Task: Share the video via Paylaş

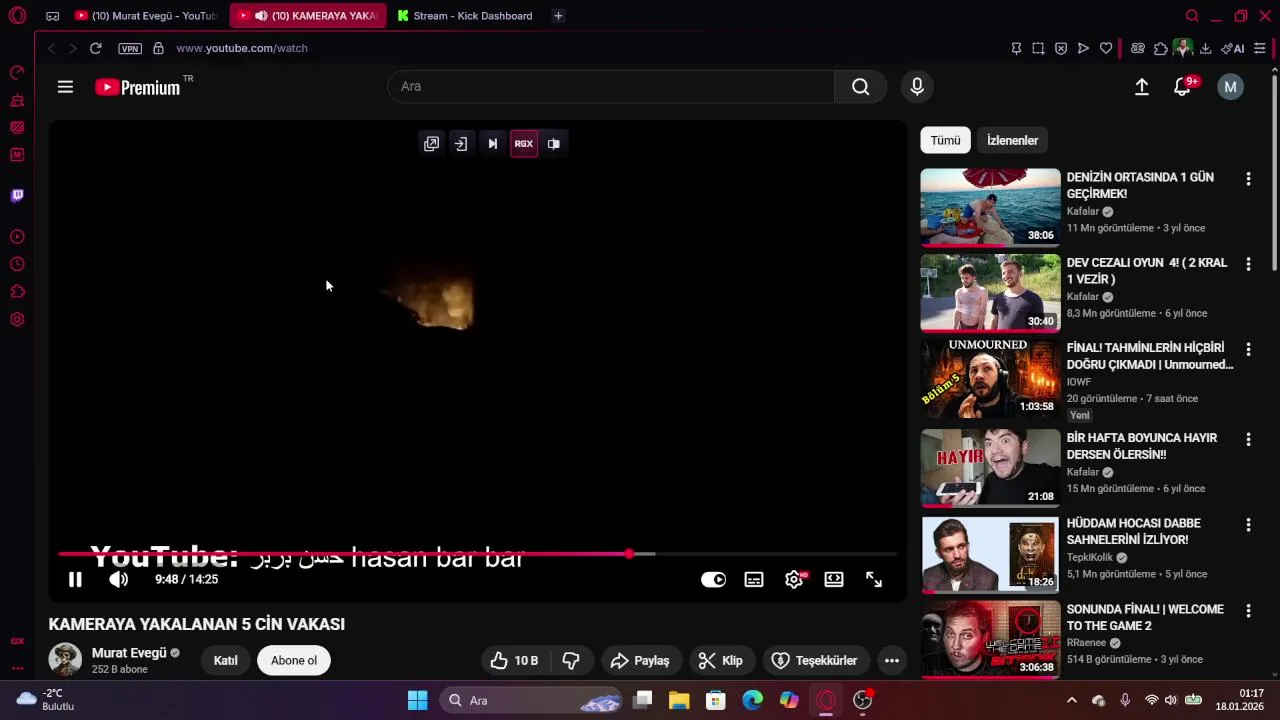Action: coord(640,660)
